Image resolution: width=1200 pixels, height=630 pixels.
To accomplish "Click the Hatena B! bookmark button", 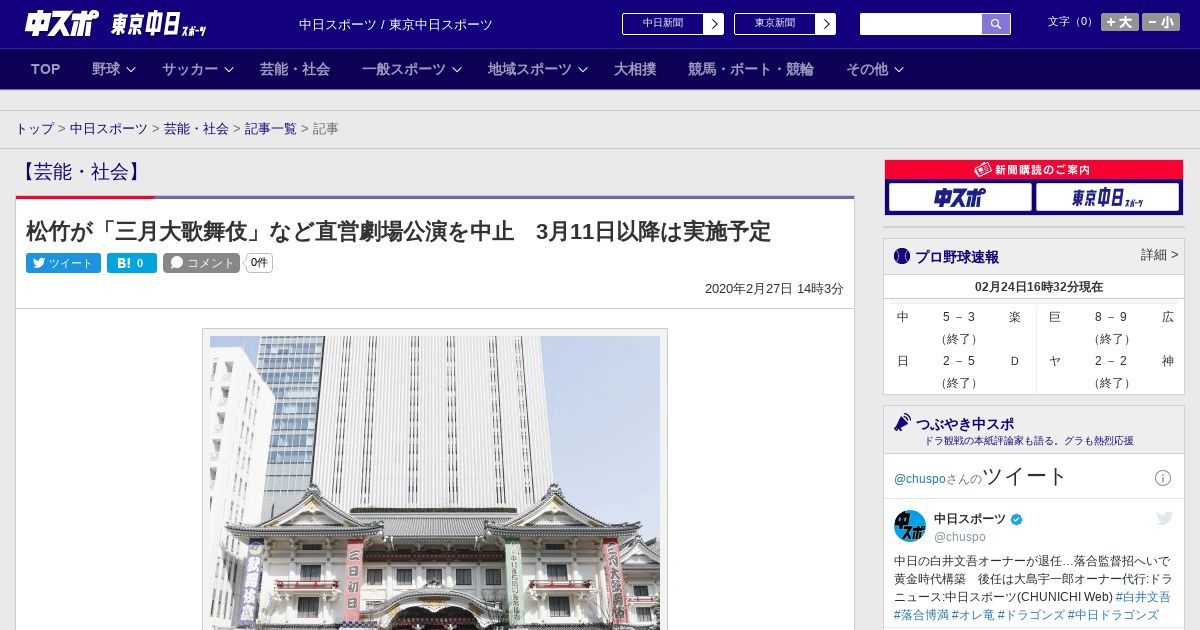I will click(132, 263).
